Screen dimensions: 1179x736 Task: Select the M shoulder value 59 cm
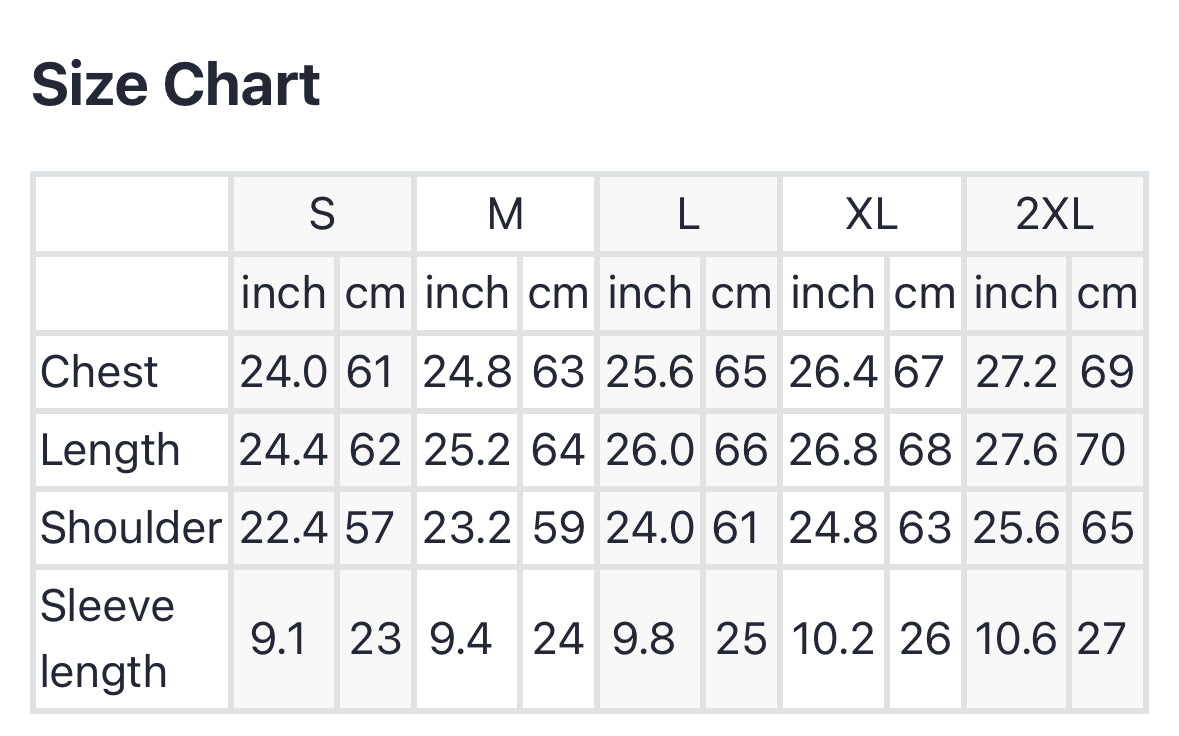click(x=558, y=528)
